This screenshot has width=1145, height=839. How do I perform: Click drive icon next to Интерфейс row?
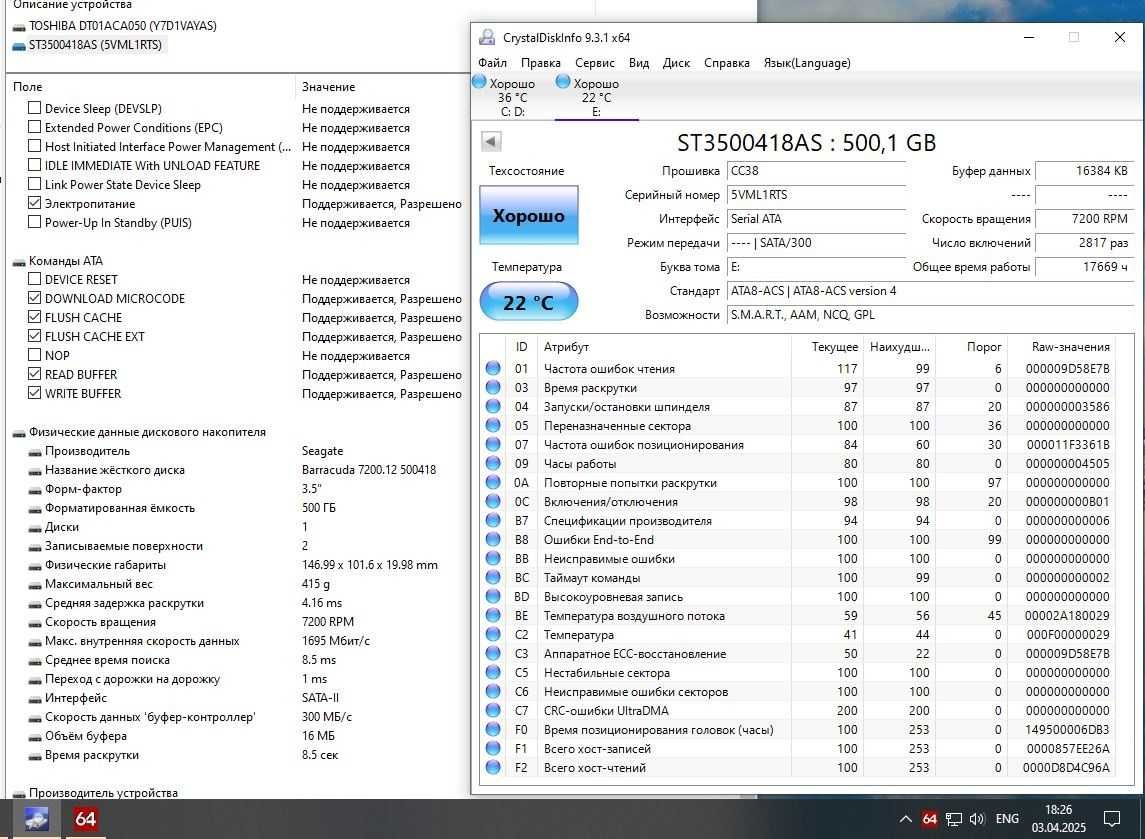34,699
